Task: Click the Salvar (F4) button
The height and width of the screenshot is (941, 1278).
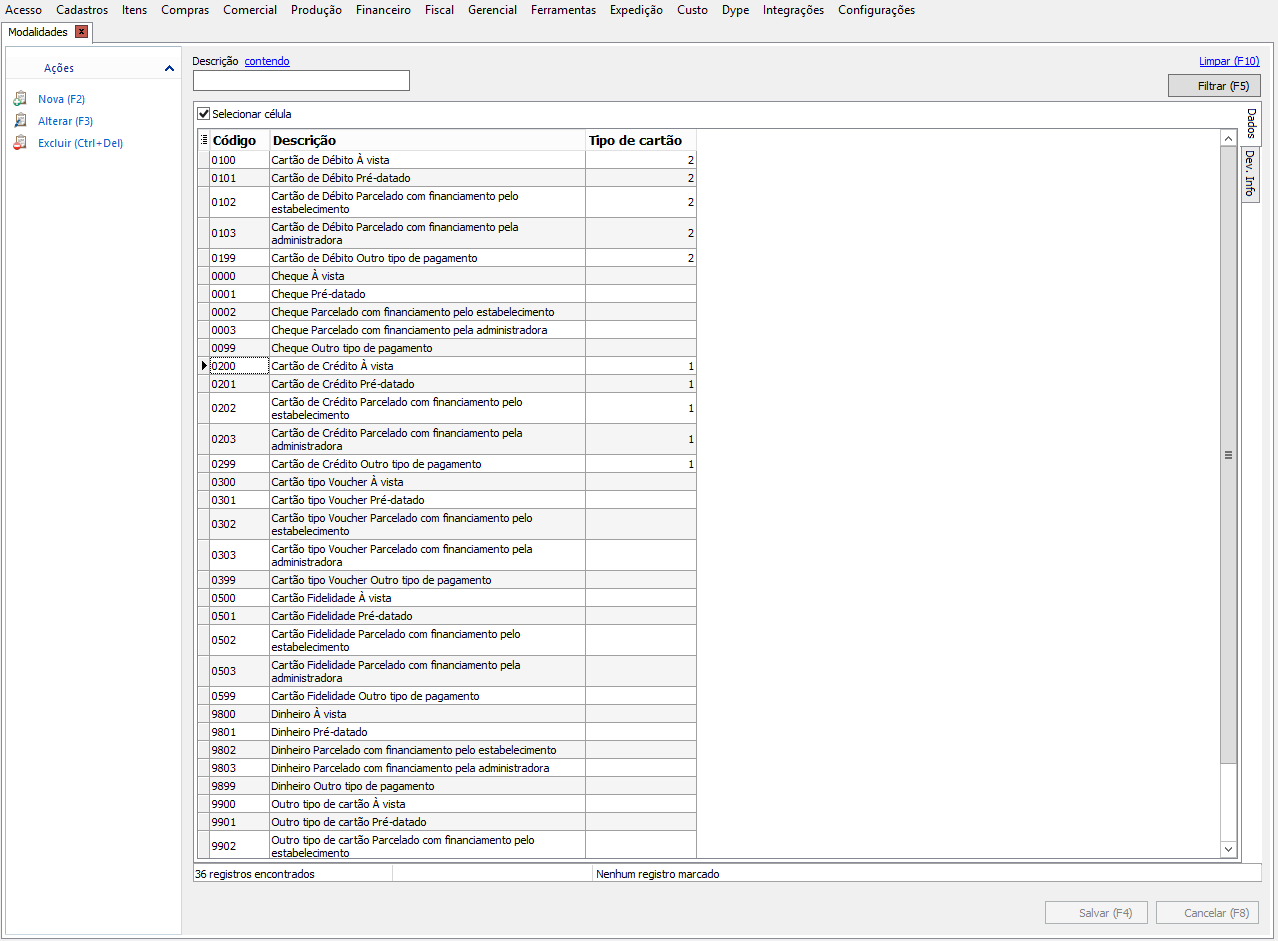Action: pos(1096,913)
